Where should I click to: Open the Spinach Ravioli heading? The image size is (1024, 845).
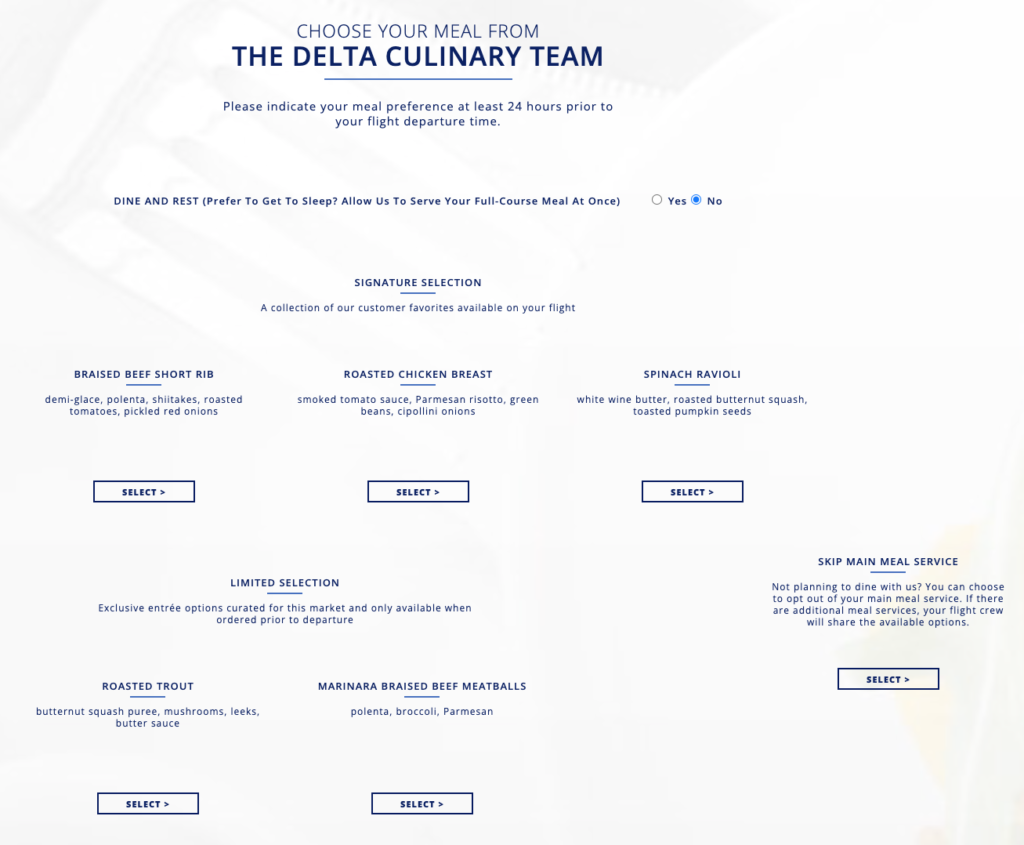[x=692, y=374]
